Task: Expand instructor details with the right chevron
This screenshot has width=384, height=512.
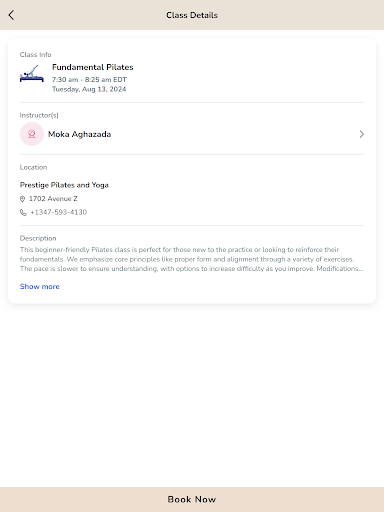Action: tap(361, 134)
